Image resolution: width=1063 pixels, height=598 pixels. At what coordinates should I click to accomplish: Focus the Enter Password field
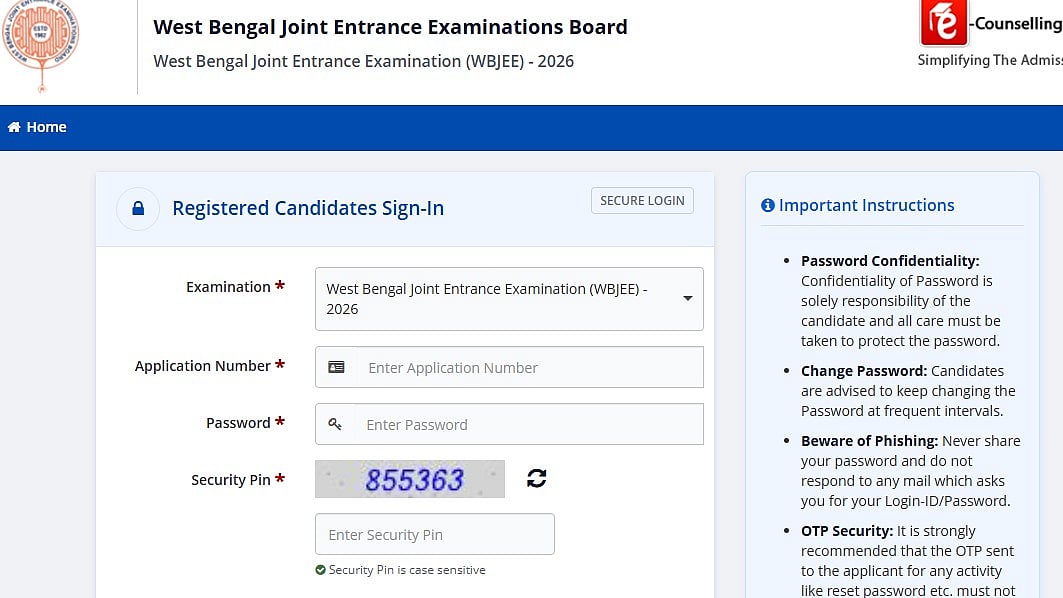pos(528,424)
